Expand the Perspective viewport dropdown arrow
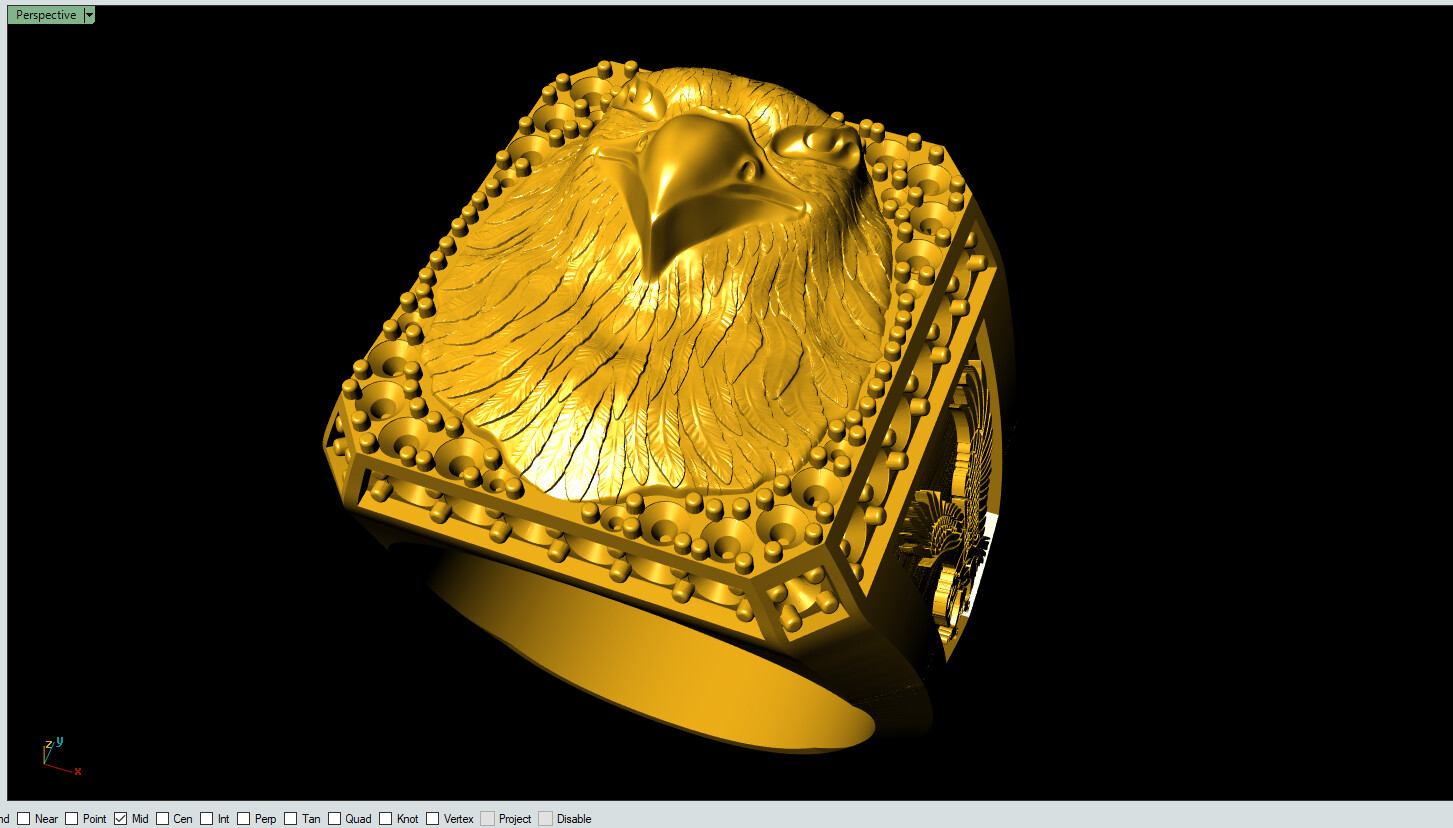This screenshot has width=1453, height=828. (89, 15)
